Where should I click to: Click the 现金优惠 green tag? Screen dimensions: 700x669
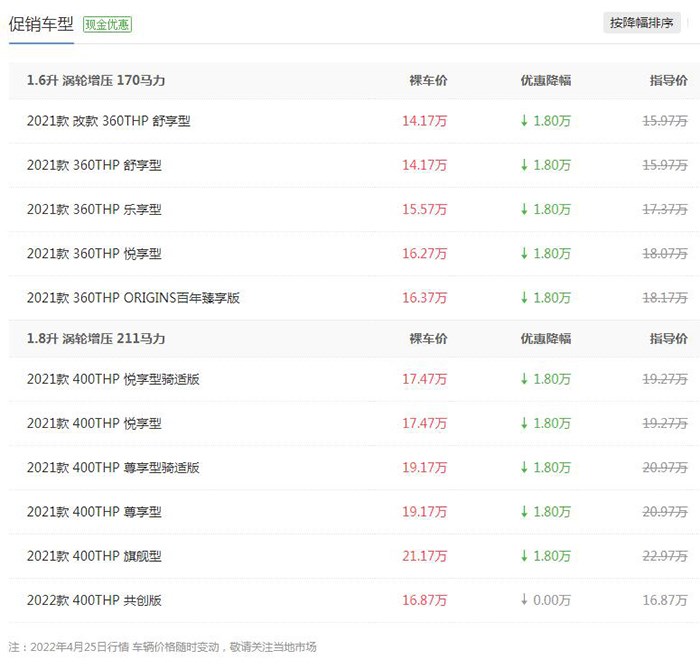[107, 24]
